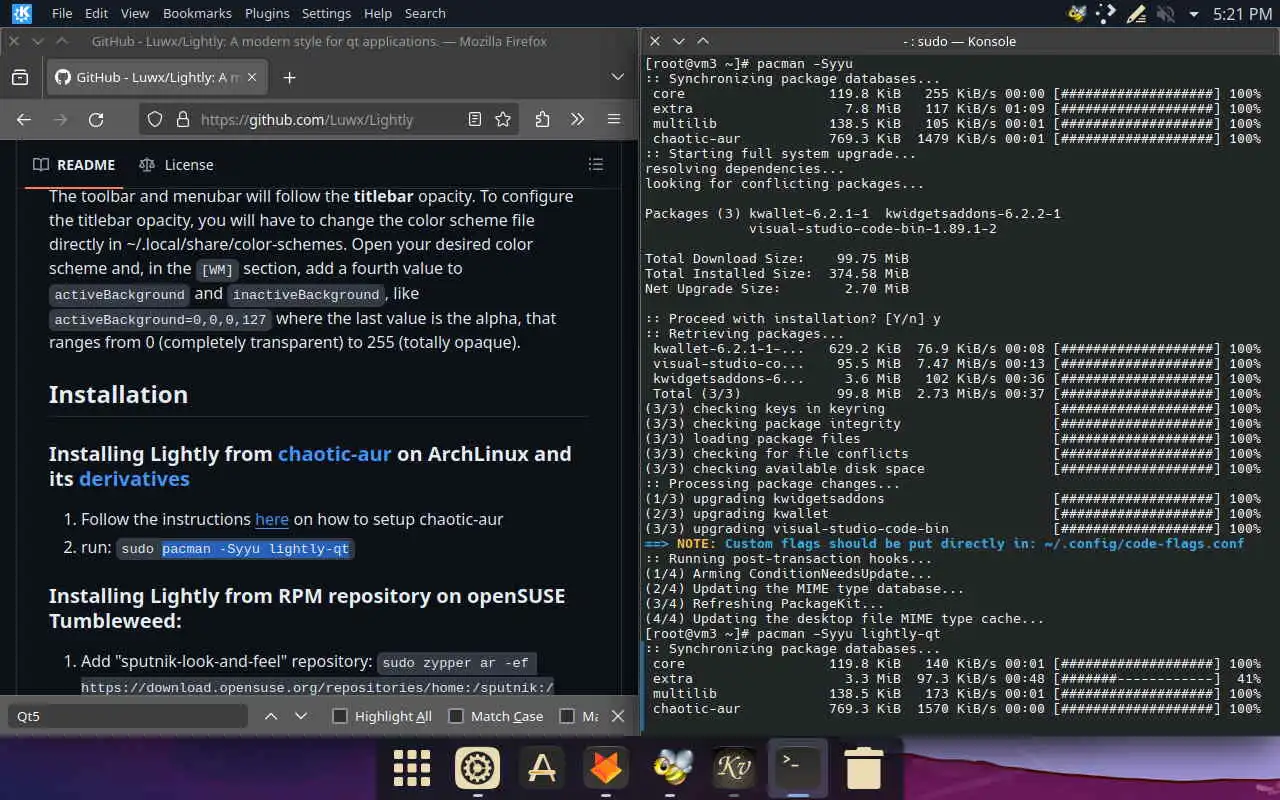The image size is (1280, 800).
Task: Open the trash icon in dock
Action: click(863, 768)
